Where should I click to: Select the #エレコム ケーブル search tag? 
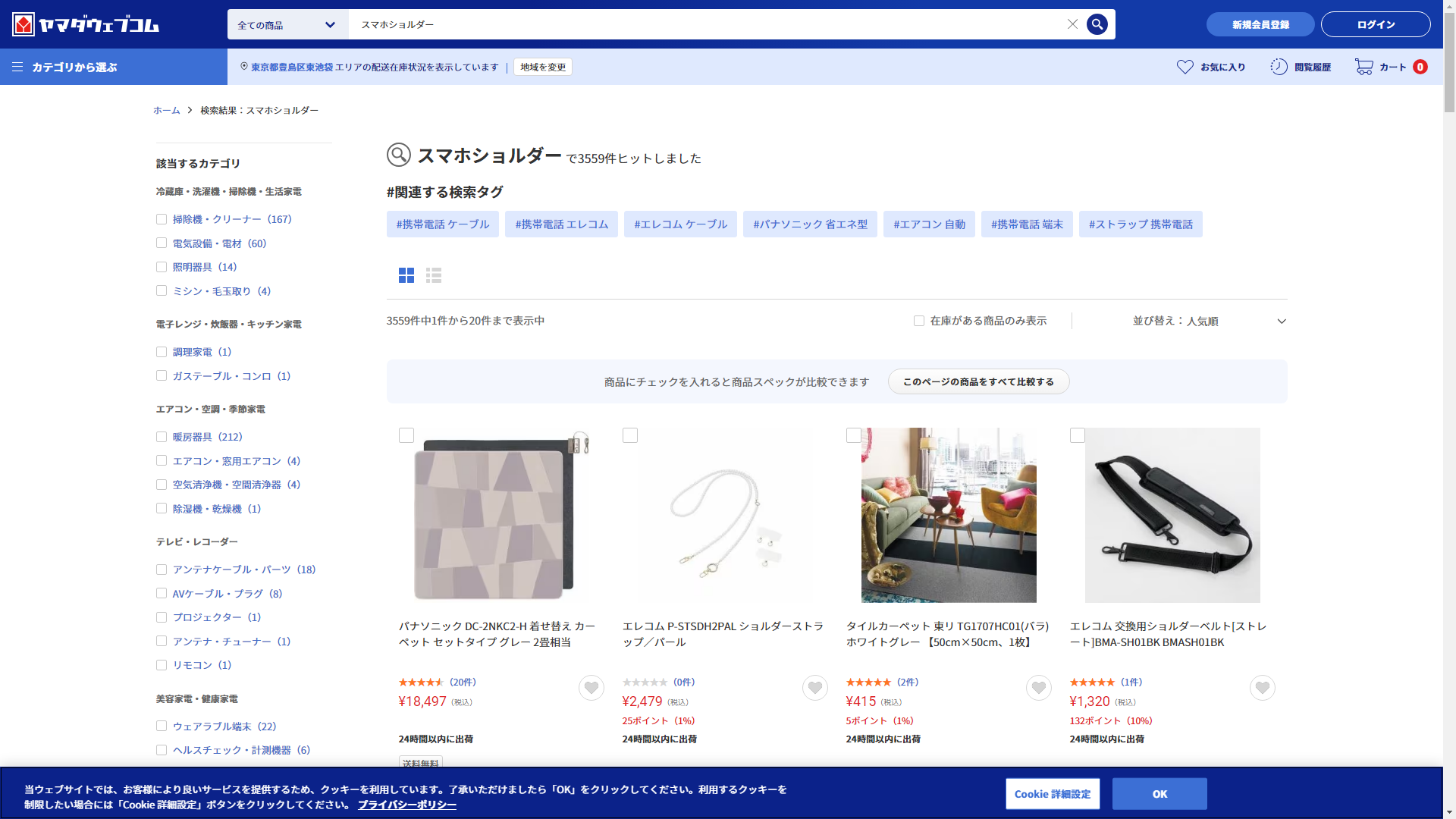680,224
